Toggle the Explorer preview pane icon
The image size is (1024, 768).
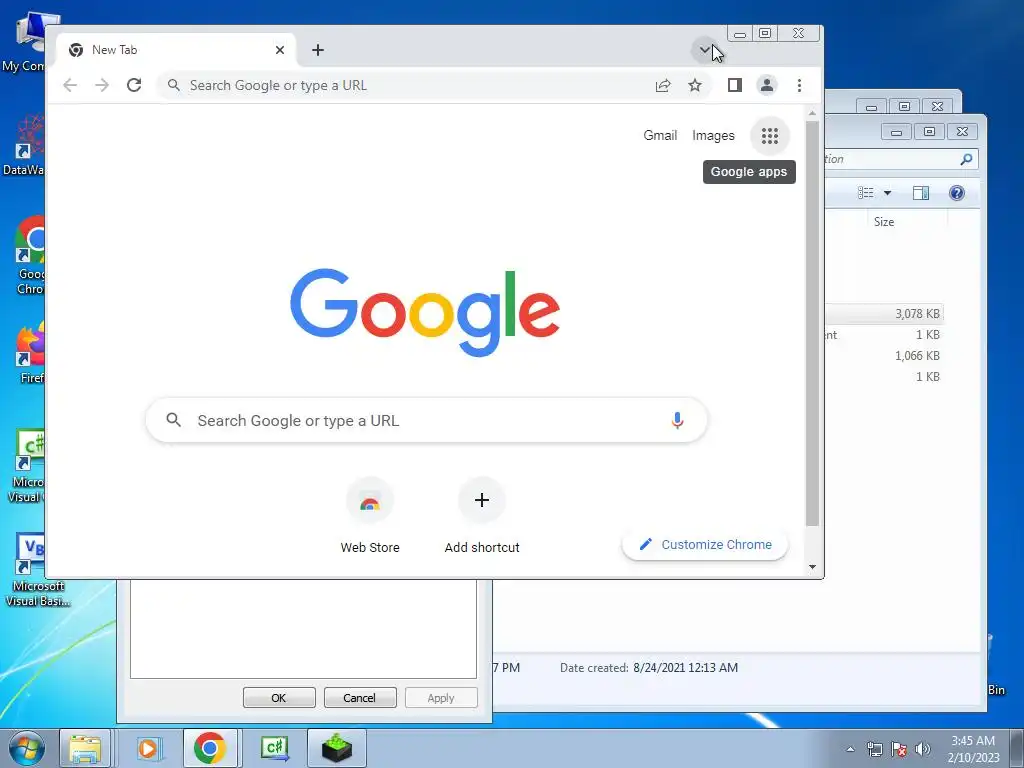[921, 193]
